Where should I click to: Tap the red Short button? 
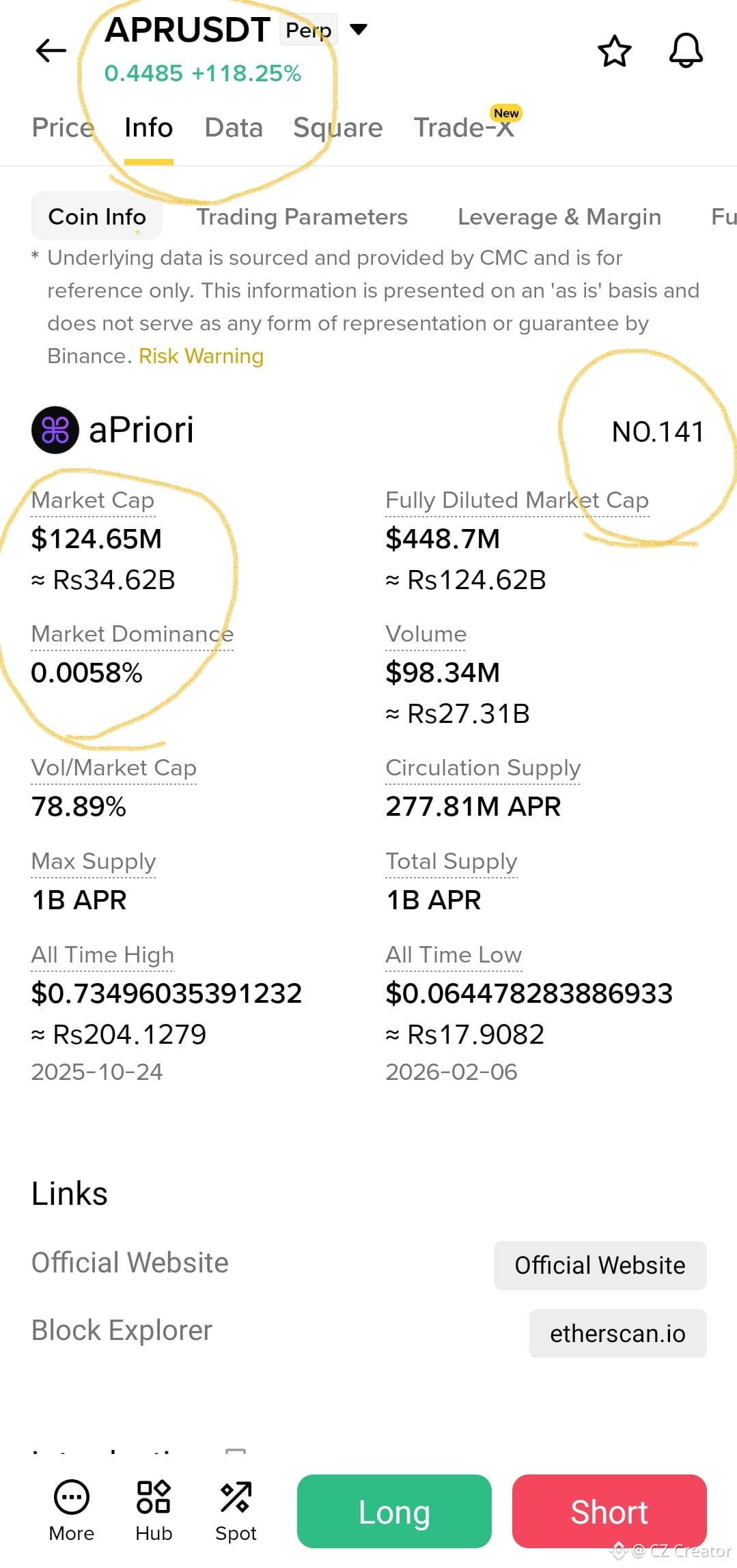[x=609, y=1511]
